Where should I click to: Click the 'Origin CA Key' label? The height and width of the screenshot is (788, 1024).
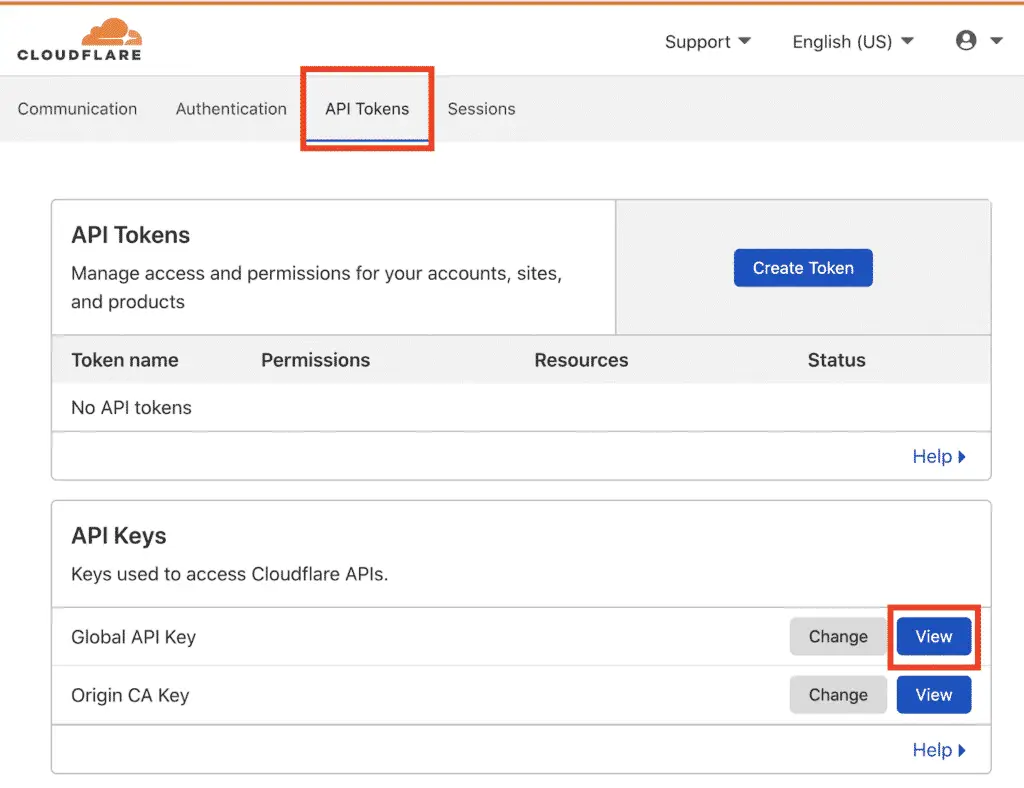tap(130, 695)
